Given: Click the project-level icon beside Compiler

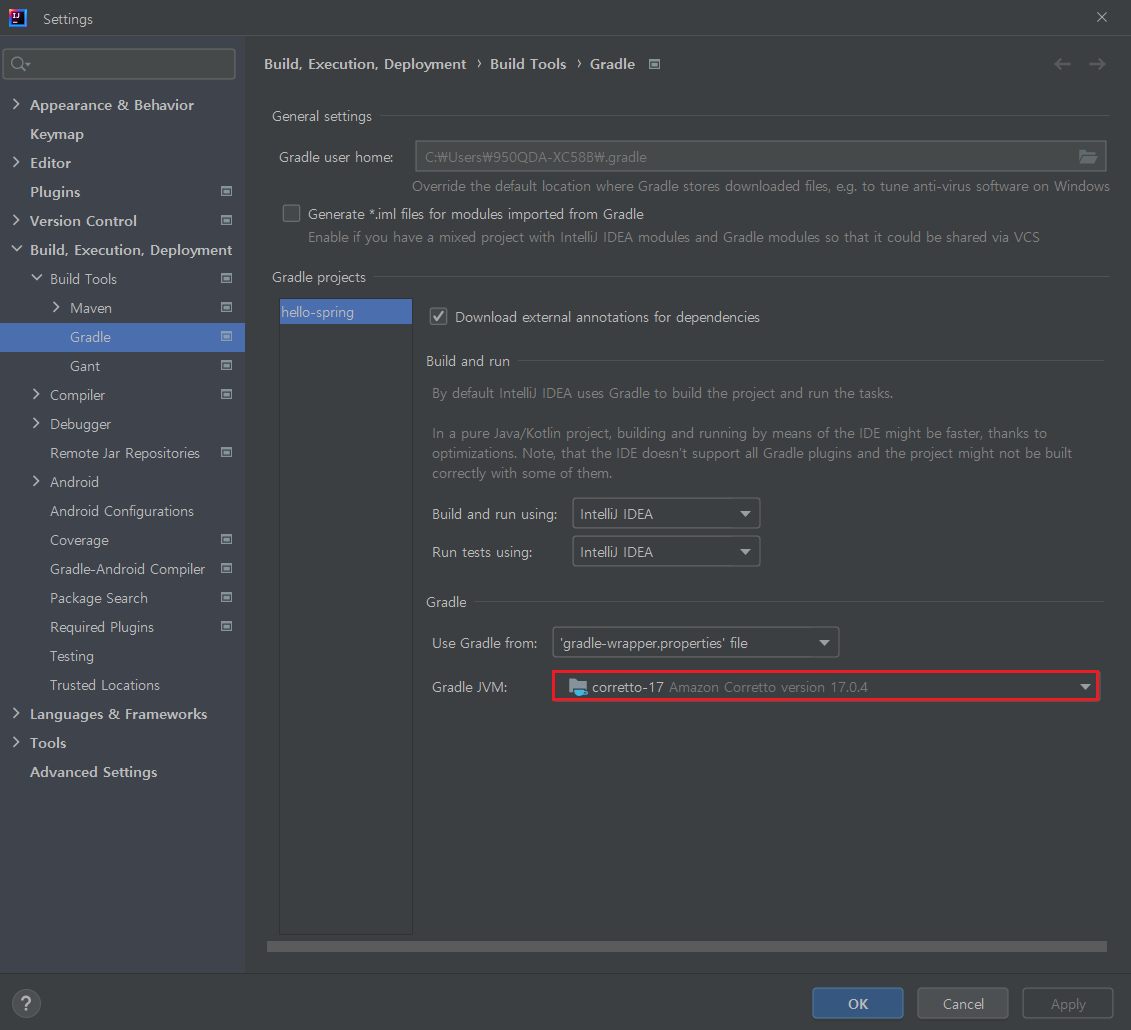Looking at the screenshot, I should click(226, 395).
